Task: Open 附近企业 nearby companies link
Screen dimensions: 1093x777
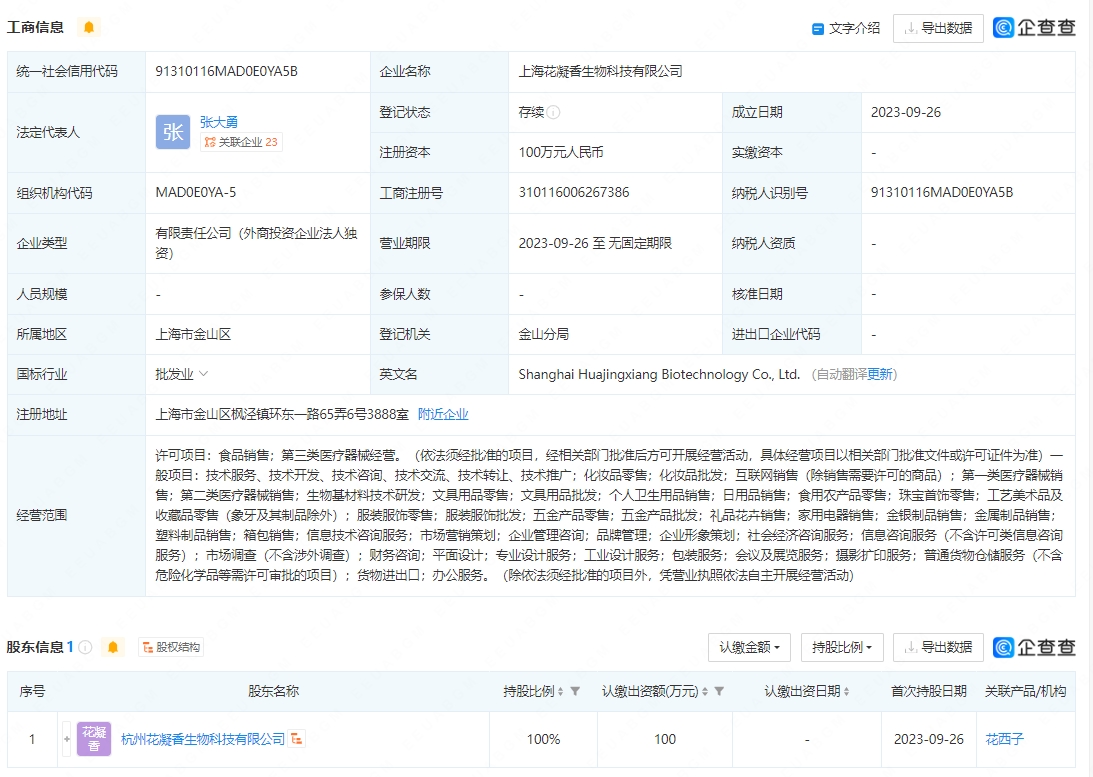Action: click(443, 415)
